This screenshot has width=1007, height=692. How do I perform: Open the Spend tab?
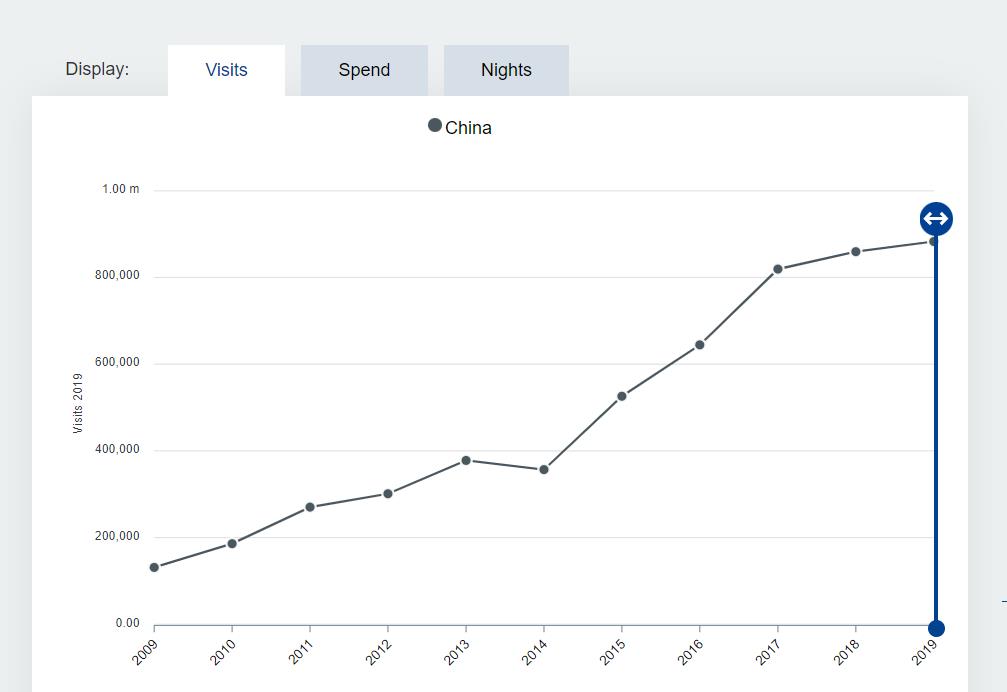(x=364, y=70)
